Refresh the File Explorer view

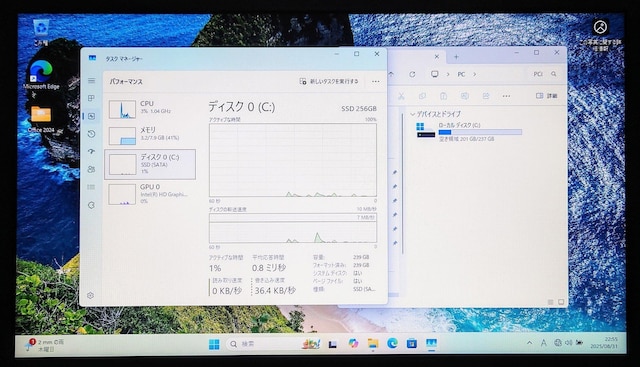[412, 74]
